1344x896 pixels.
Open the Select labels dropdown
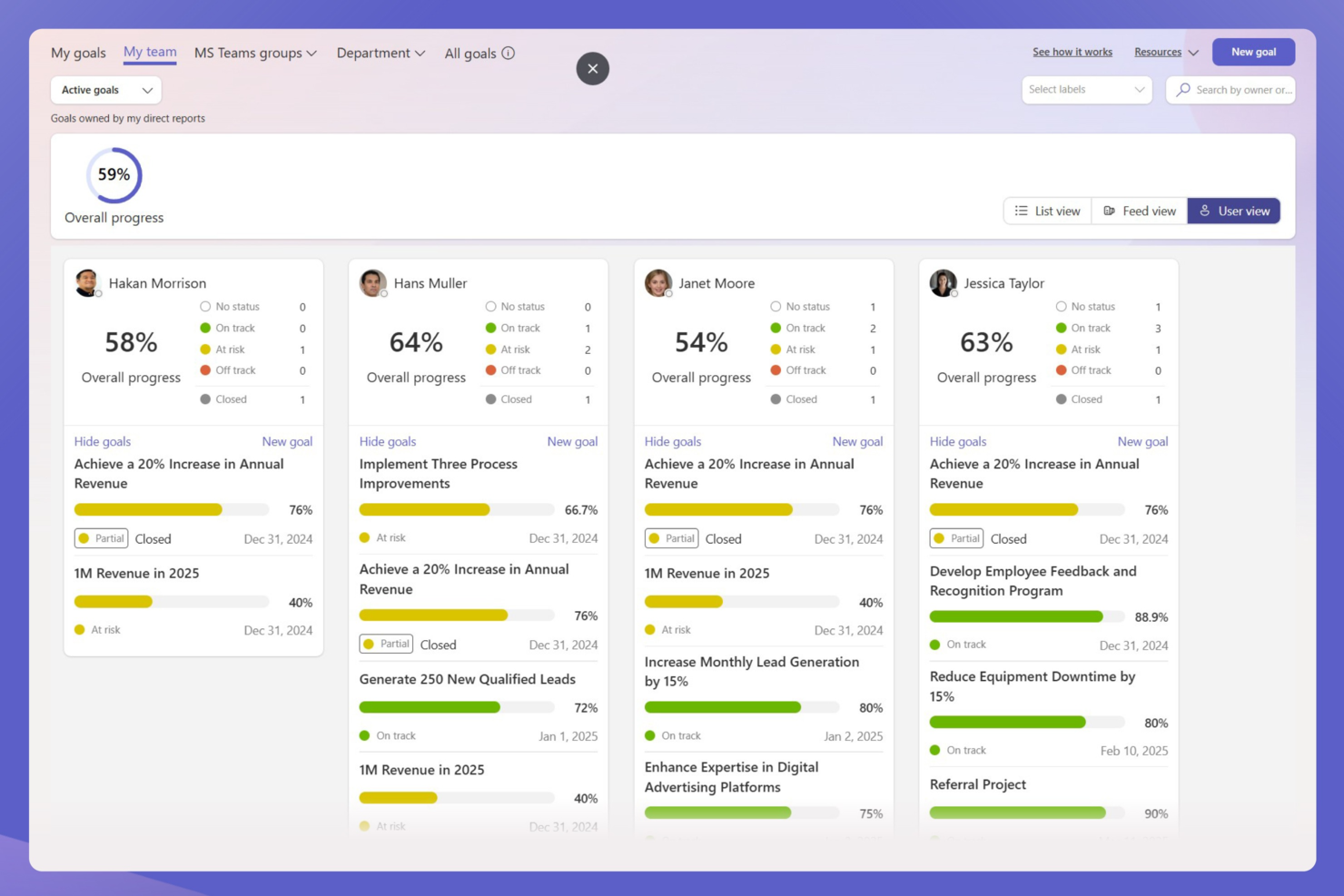click(1086, 90)
